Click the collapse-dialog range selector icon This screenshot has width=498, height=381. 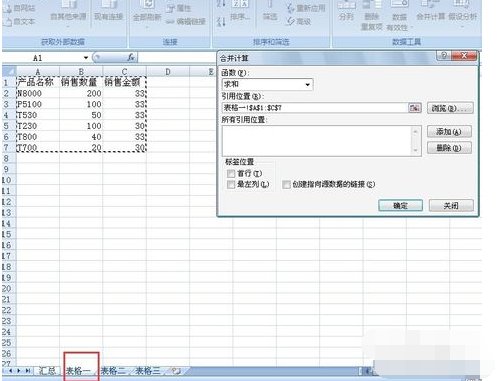pyautogui.click(x=415, y=108)
